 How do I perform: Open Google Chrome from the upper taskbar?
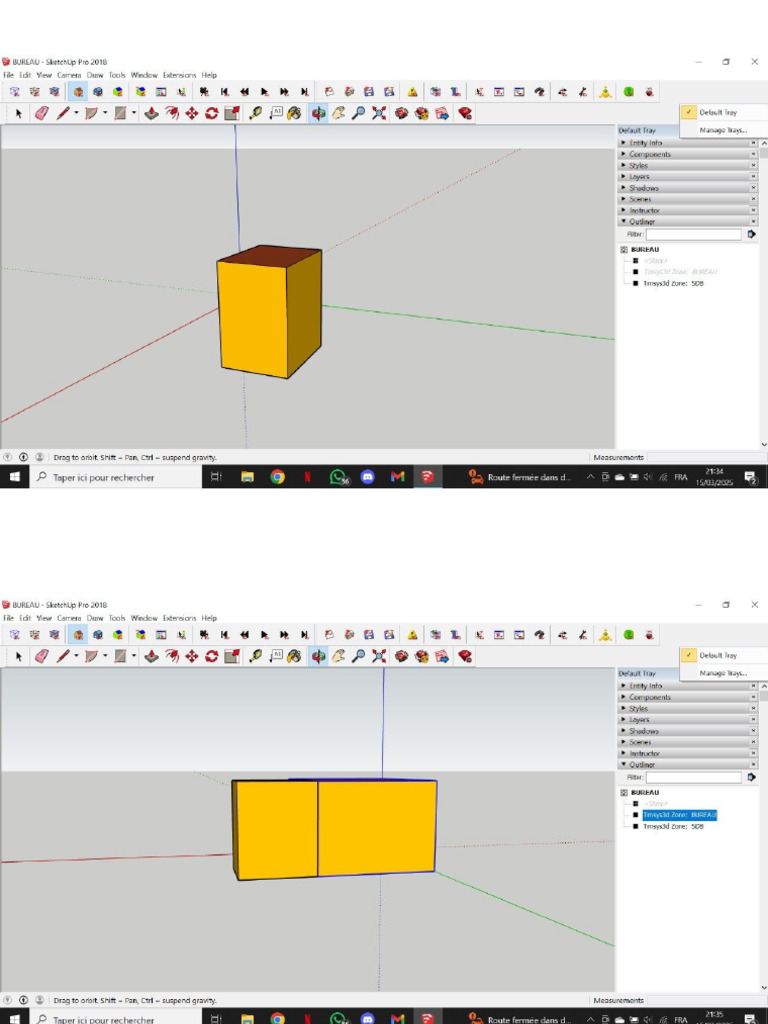click(278, 478)
